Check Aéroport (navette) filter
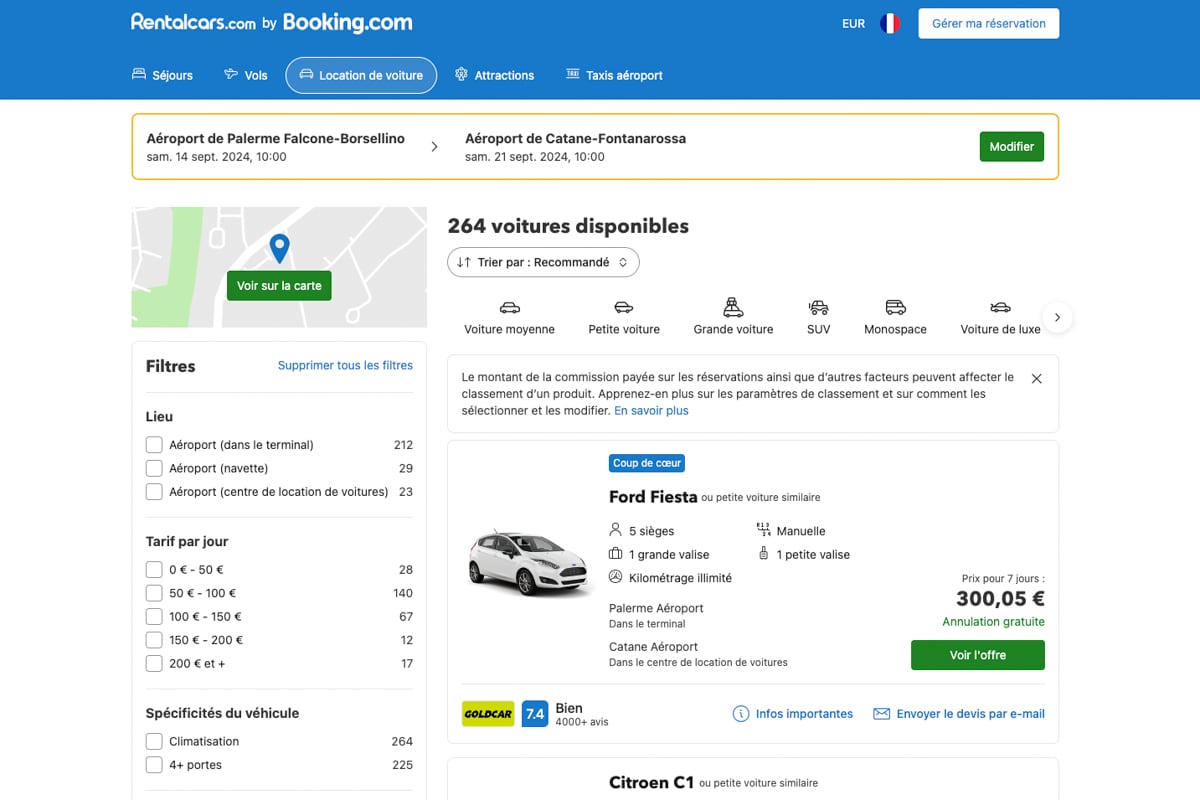The width and height of the screenshot is (1200, 800). (154, 468)
